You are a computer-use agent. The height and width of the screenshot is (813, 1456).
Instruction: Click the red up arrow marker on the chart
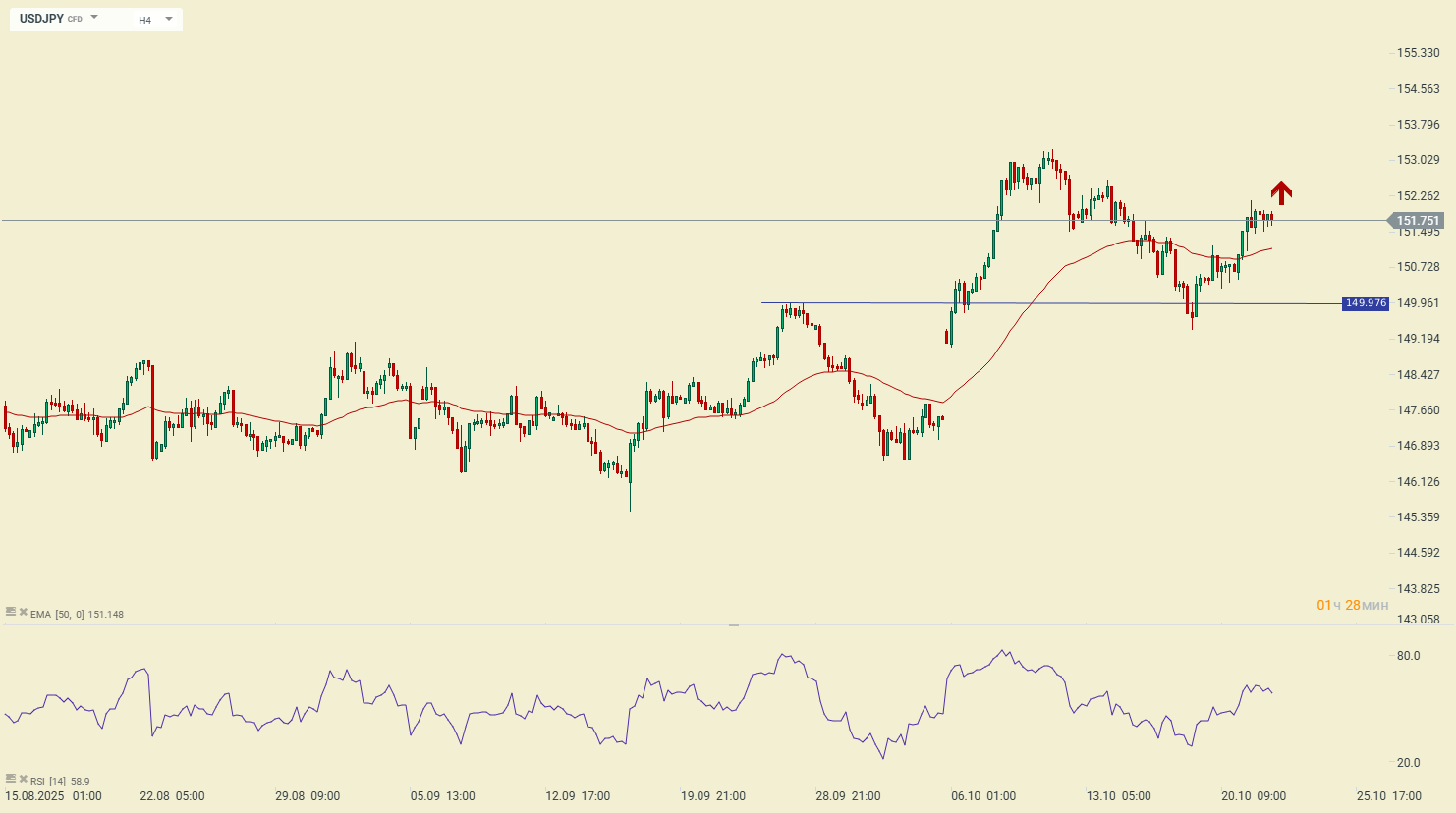point(1280,192)
